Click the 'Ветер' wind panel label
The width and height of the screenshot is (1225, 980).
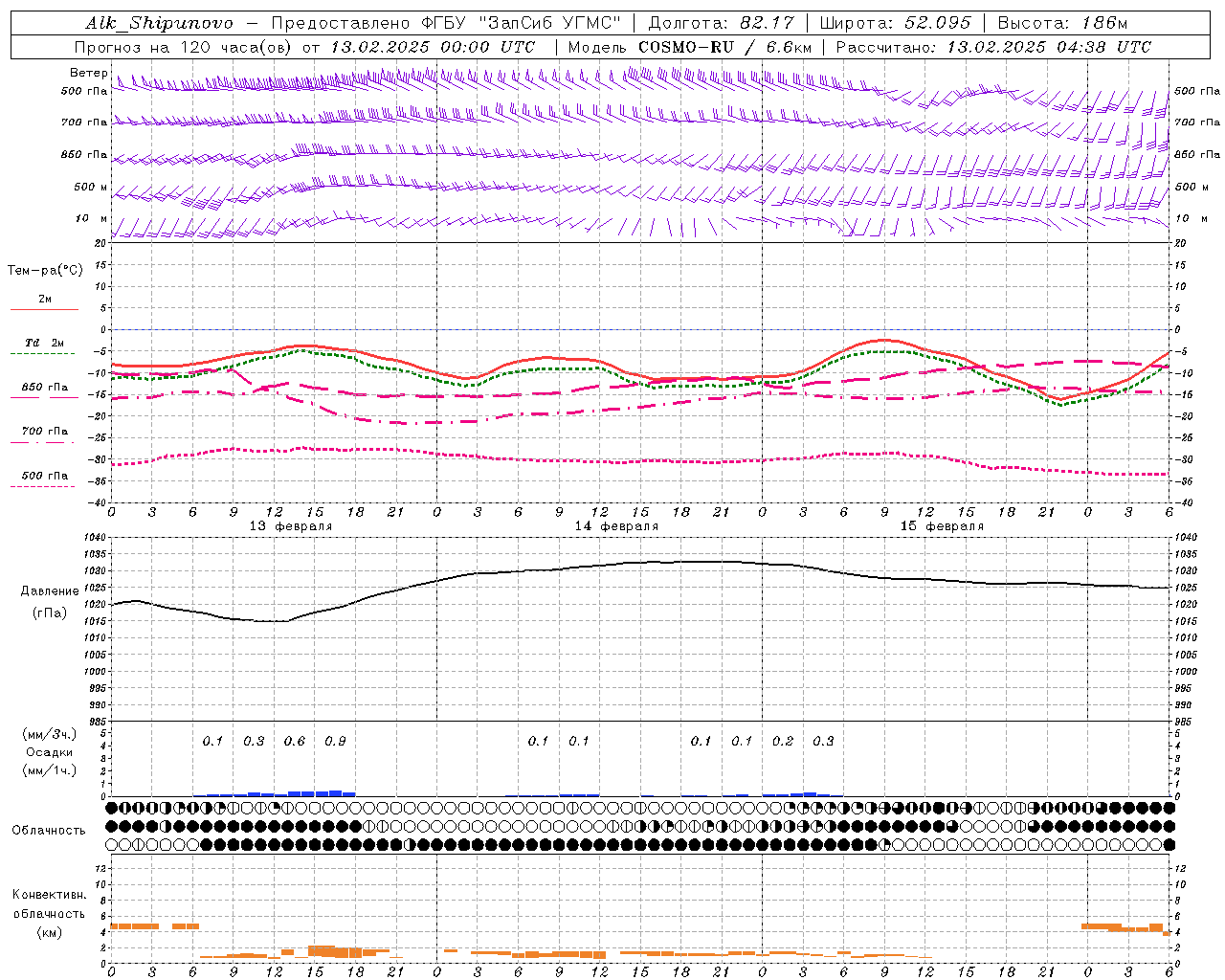point(88,73)
